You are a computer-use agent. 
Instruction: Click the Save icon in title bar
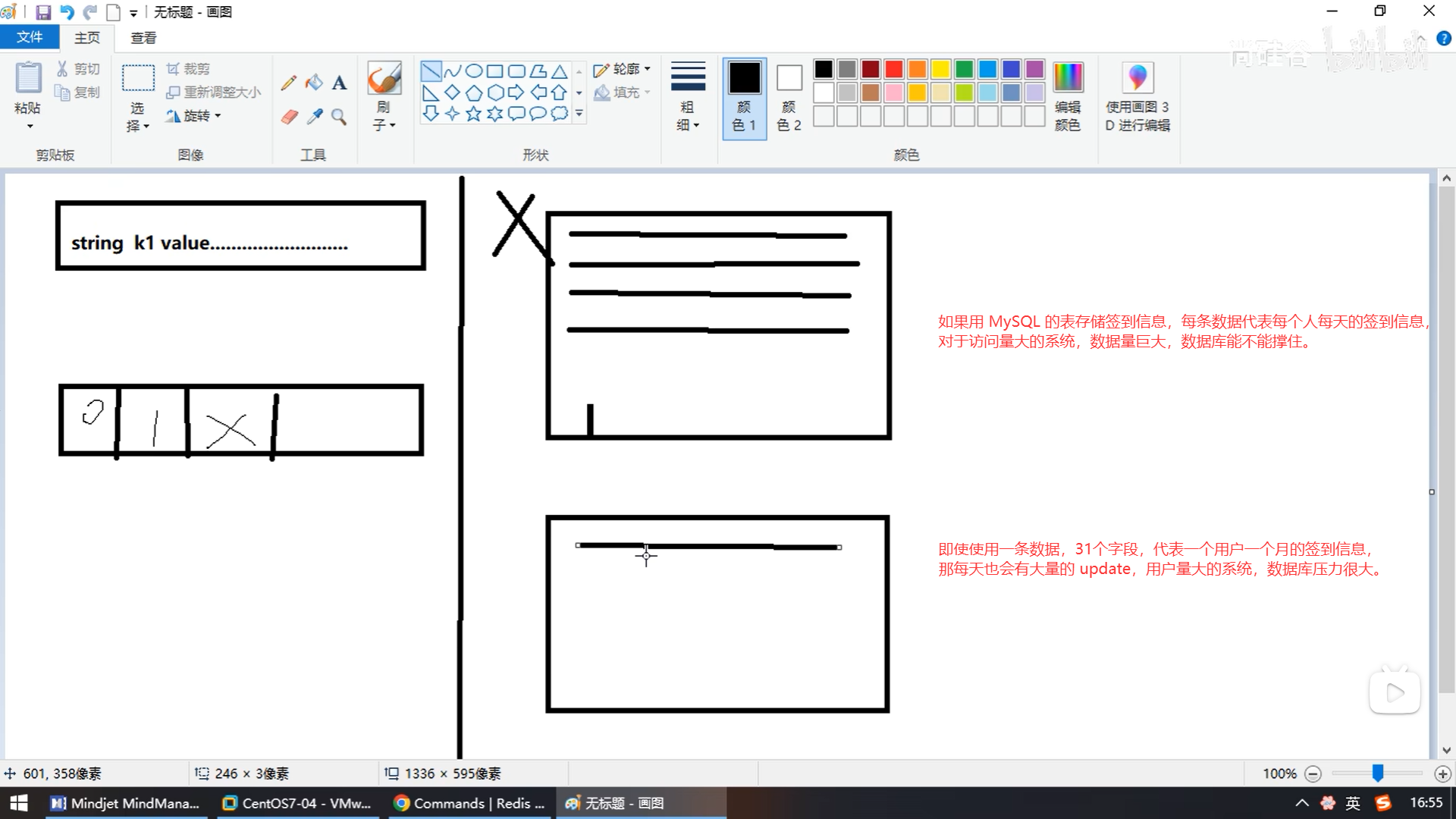point(43,12)
